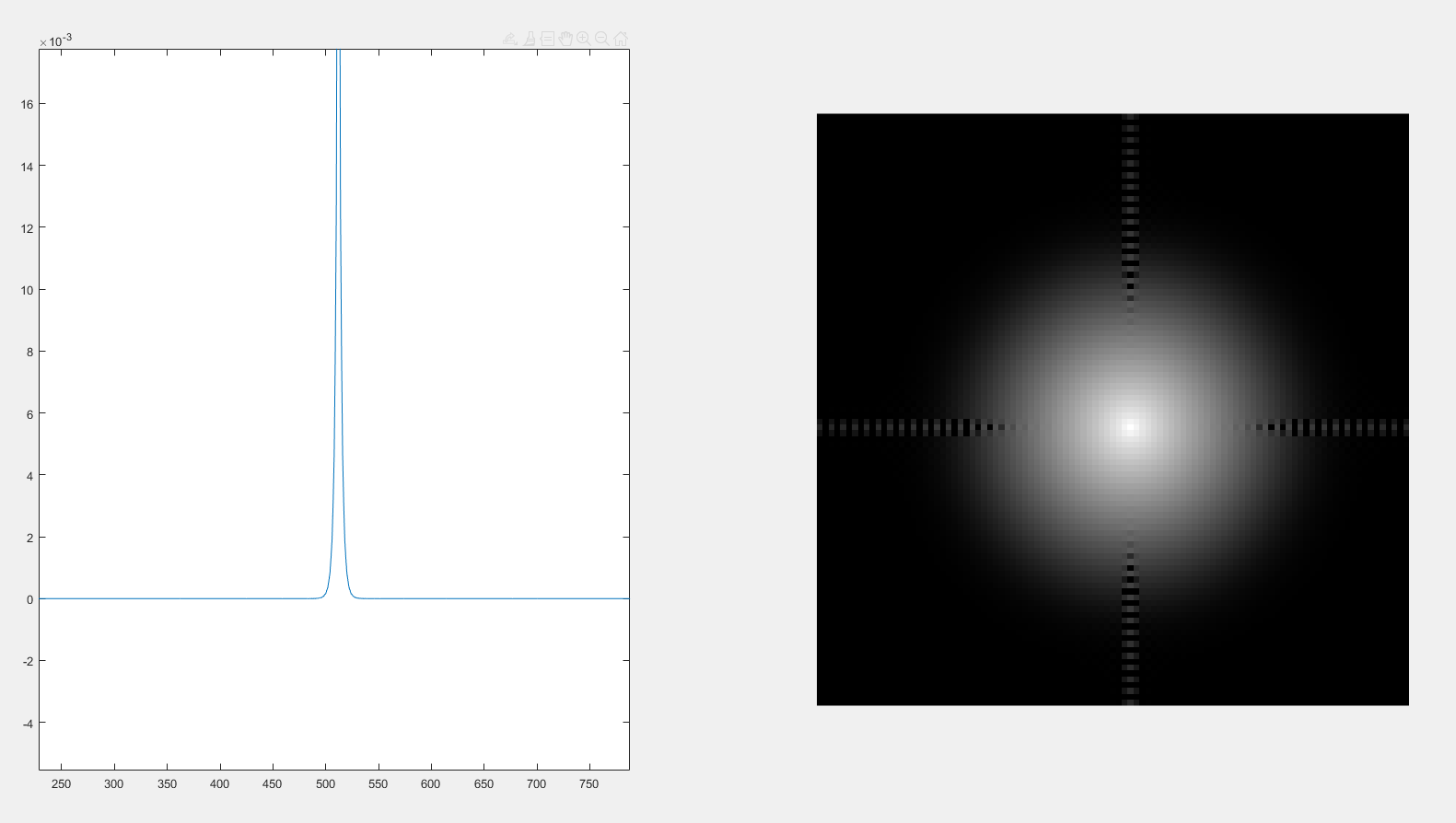Click y-axis tick label 6
This screenshot has width=1456, height=823.
pyautogui.click(x=29, y=414)
